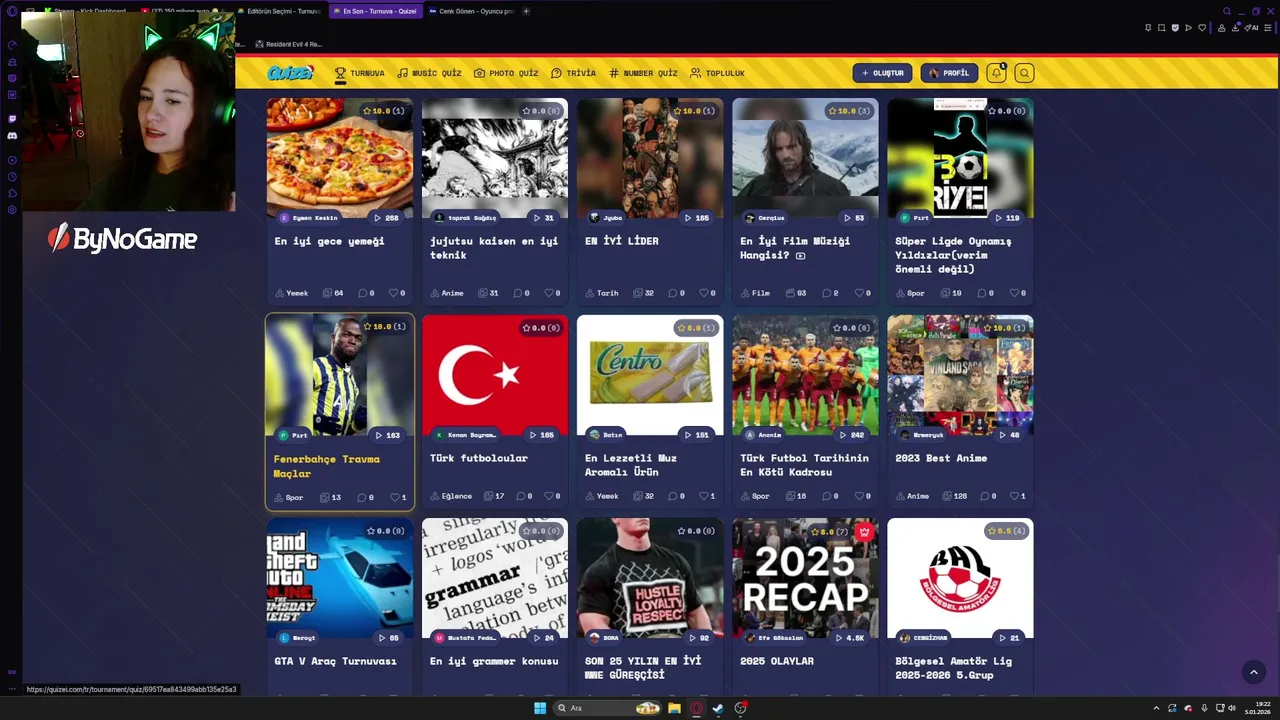Viewport: 1280px width, 720px height.
Task: Click the 5.5 rating badge on Bölgesel Amatör
Action: [1004, 531]
